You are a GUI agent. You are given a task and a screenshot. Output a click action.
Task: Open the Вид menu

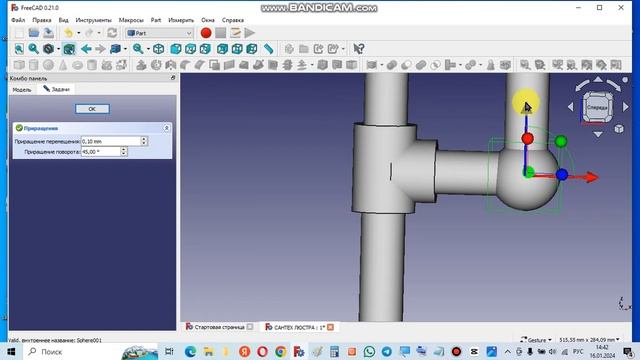[63, 20]
